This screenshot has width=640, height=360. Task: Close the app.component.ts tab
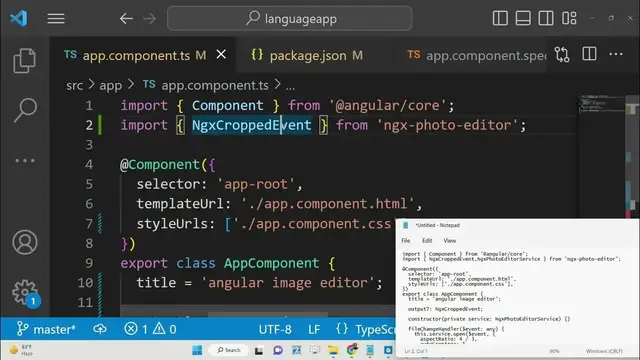coord(221,54)
